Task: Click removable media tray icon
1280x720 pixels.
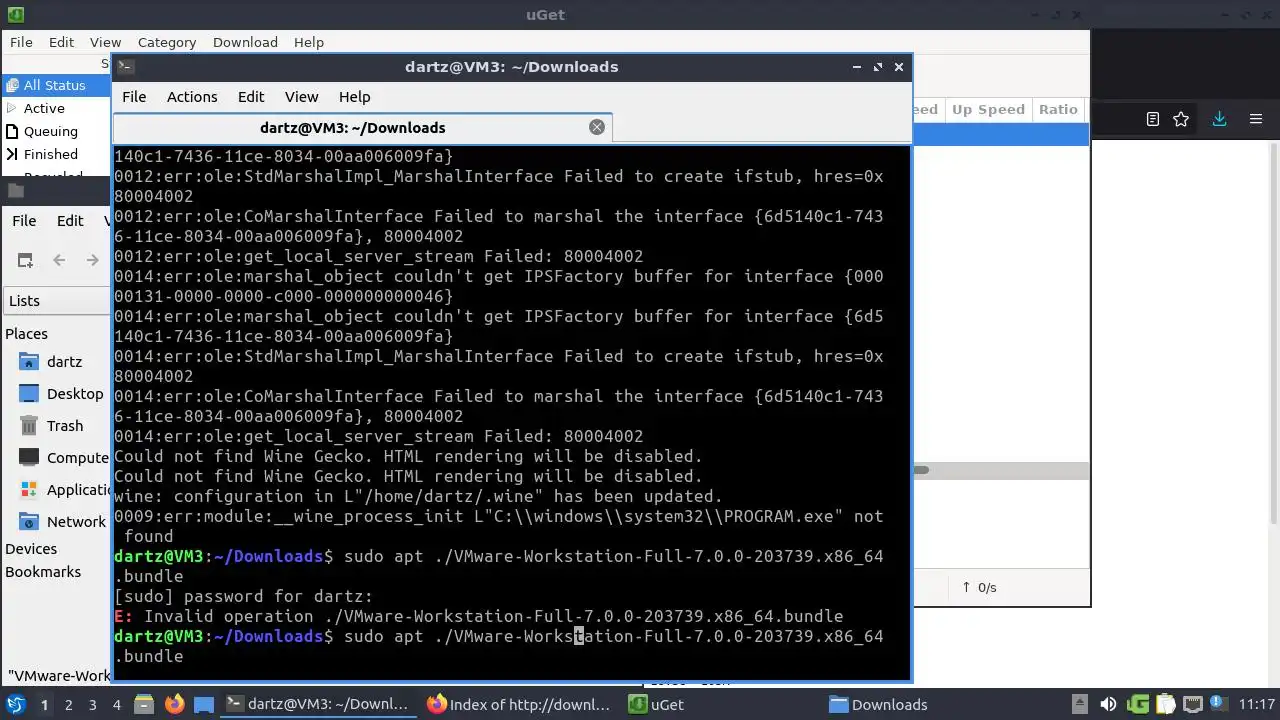Action: coord(1080,704)
